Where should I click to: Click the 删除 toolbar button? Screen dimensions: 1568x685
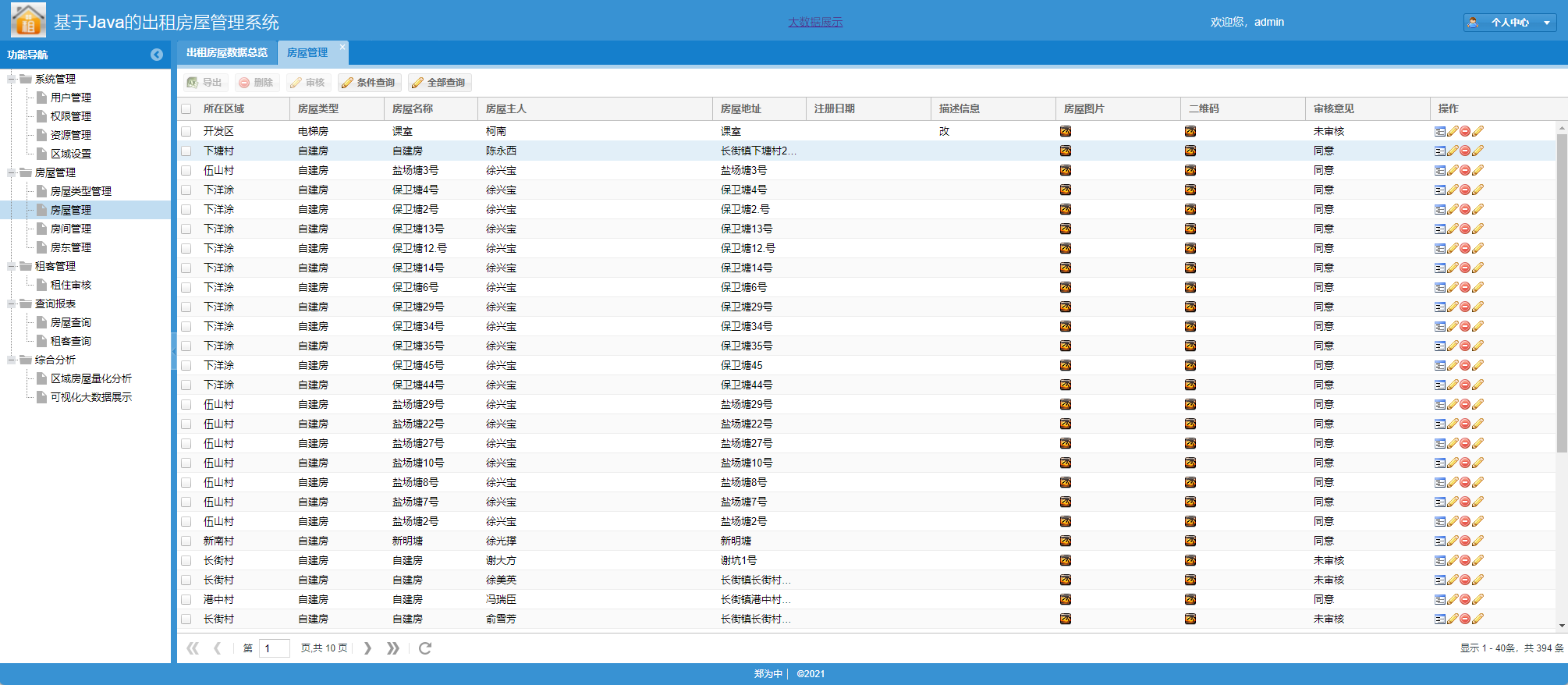(257, 83)
